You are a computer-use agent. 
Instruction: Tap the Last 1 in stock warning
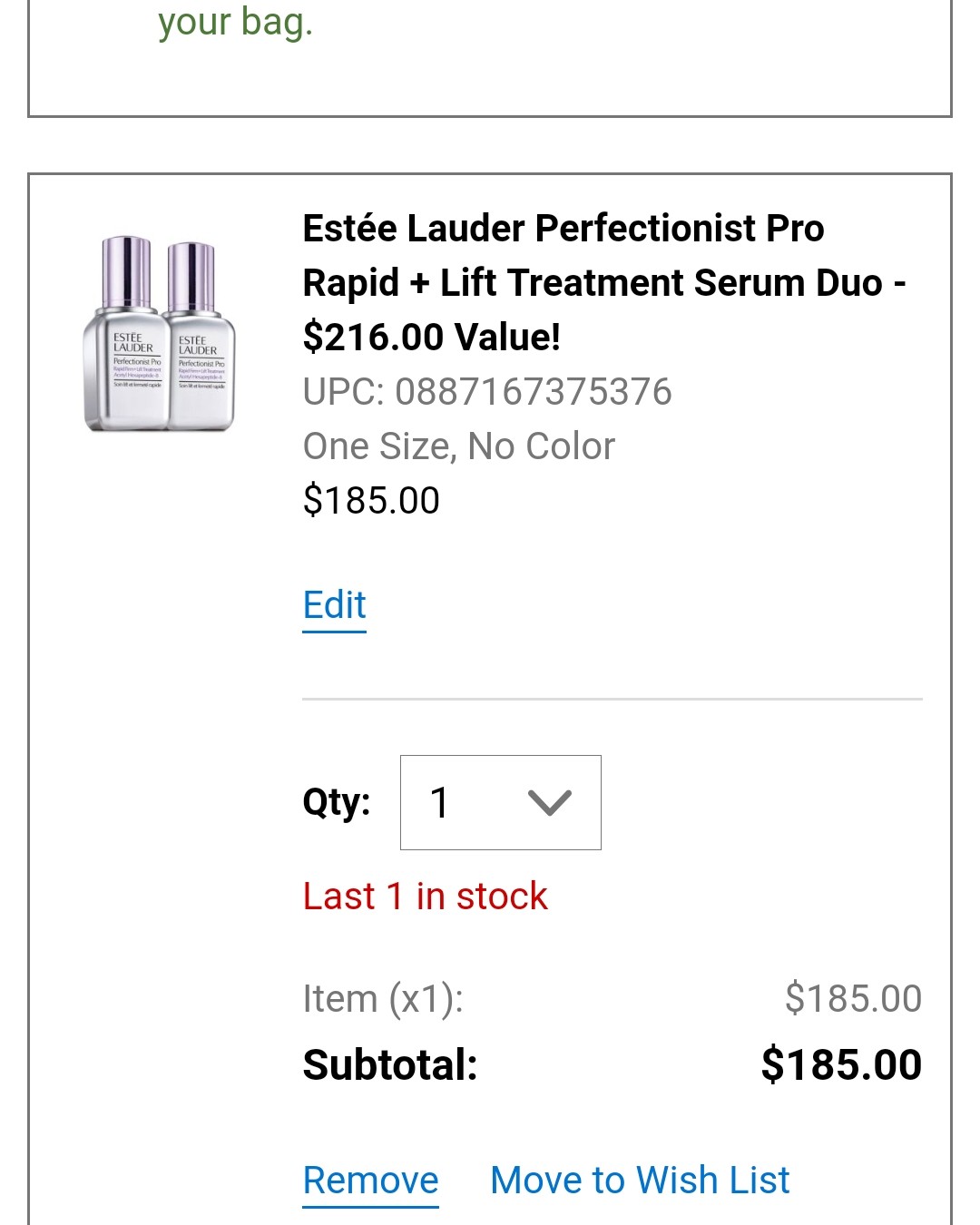[x=425, y=897]
